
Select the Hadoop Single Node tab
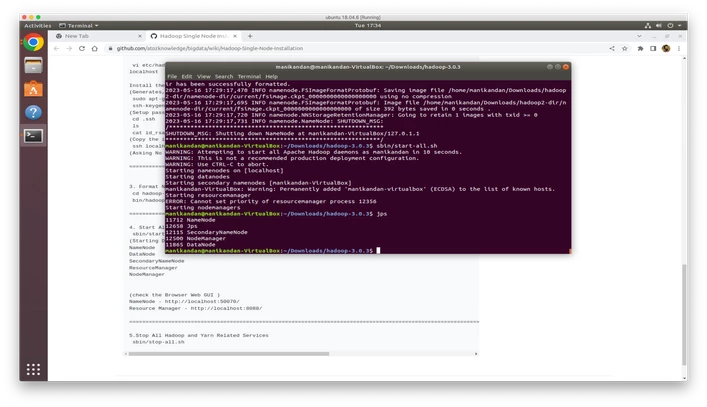[x=194, y=36]
